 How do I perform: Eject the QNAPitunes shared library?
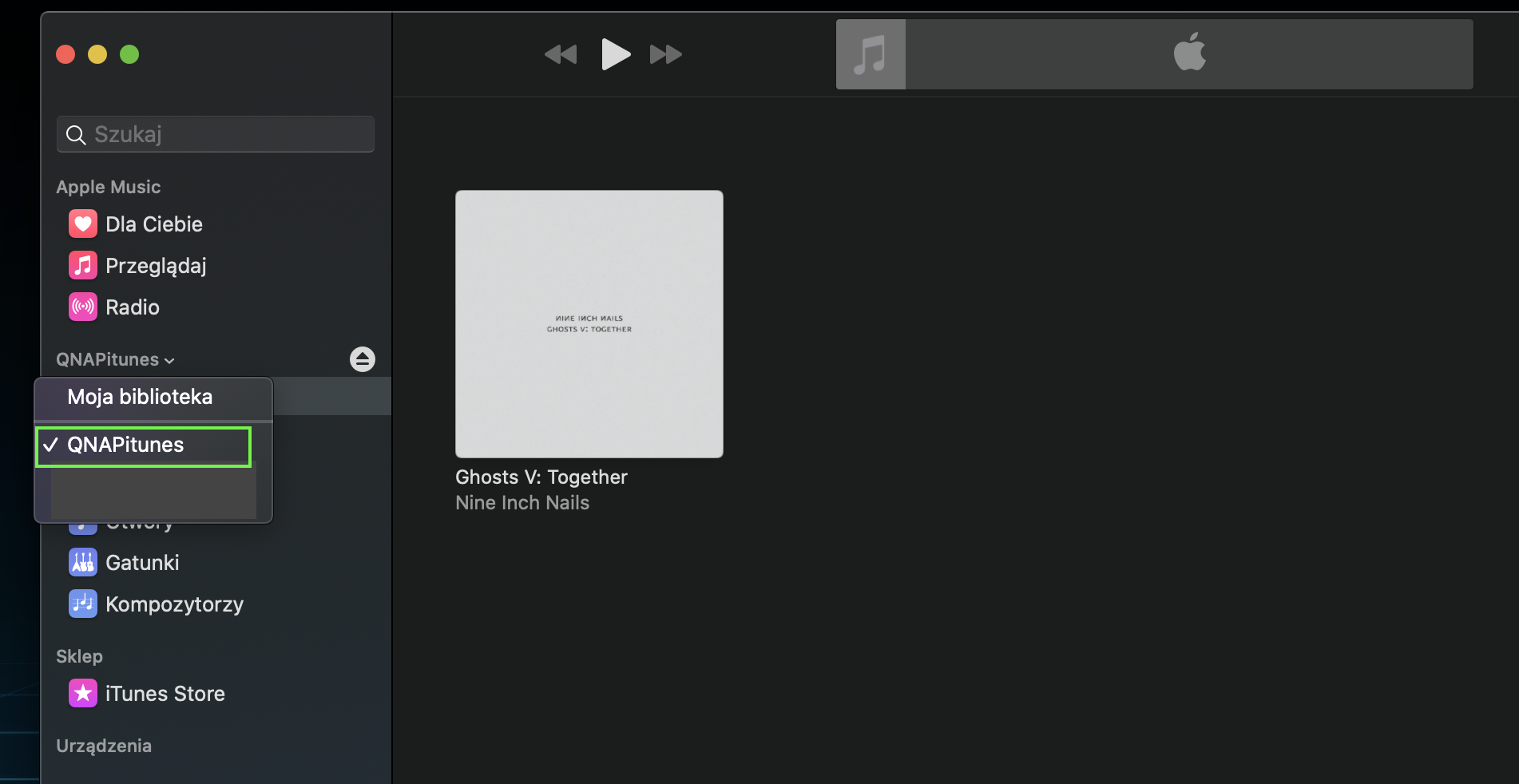tap(363, 359)
